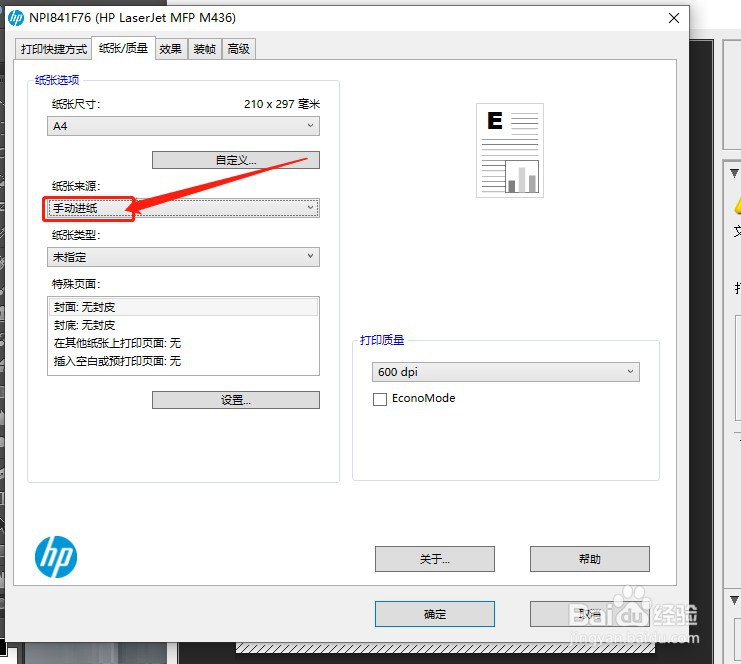Viewport: 741px width, 664px height.
Task: Confirm with the 确定 button
Action: point(435,614)
